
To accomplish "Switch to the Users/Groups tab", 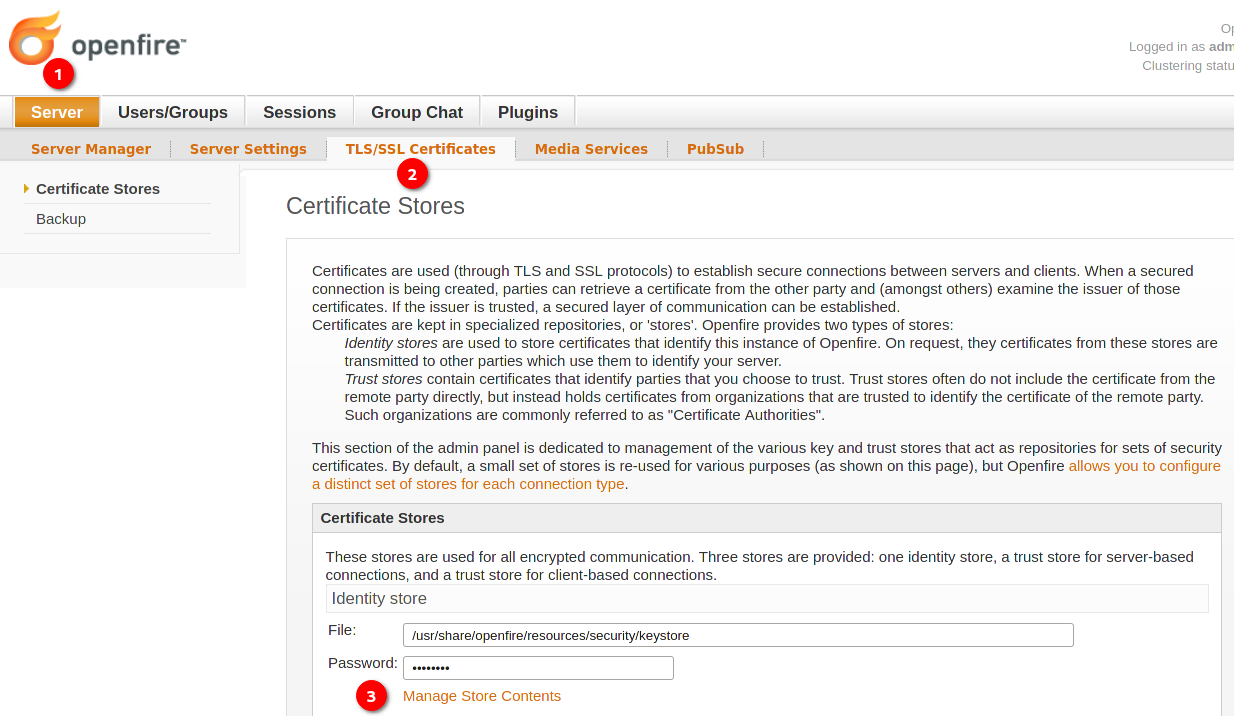I will tap(173, 112).
